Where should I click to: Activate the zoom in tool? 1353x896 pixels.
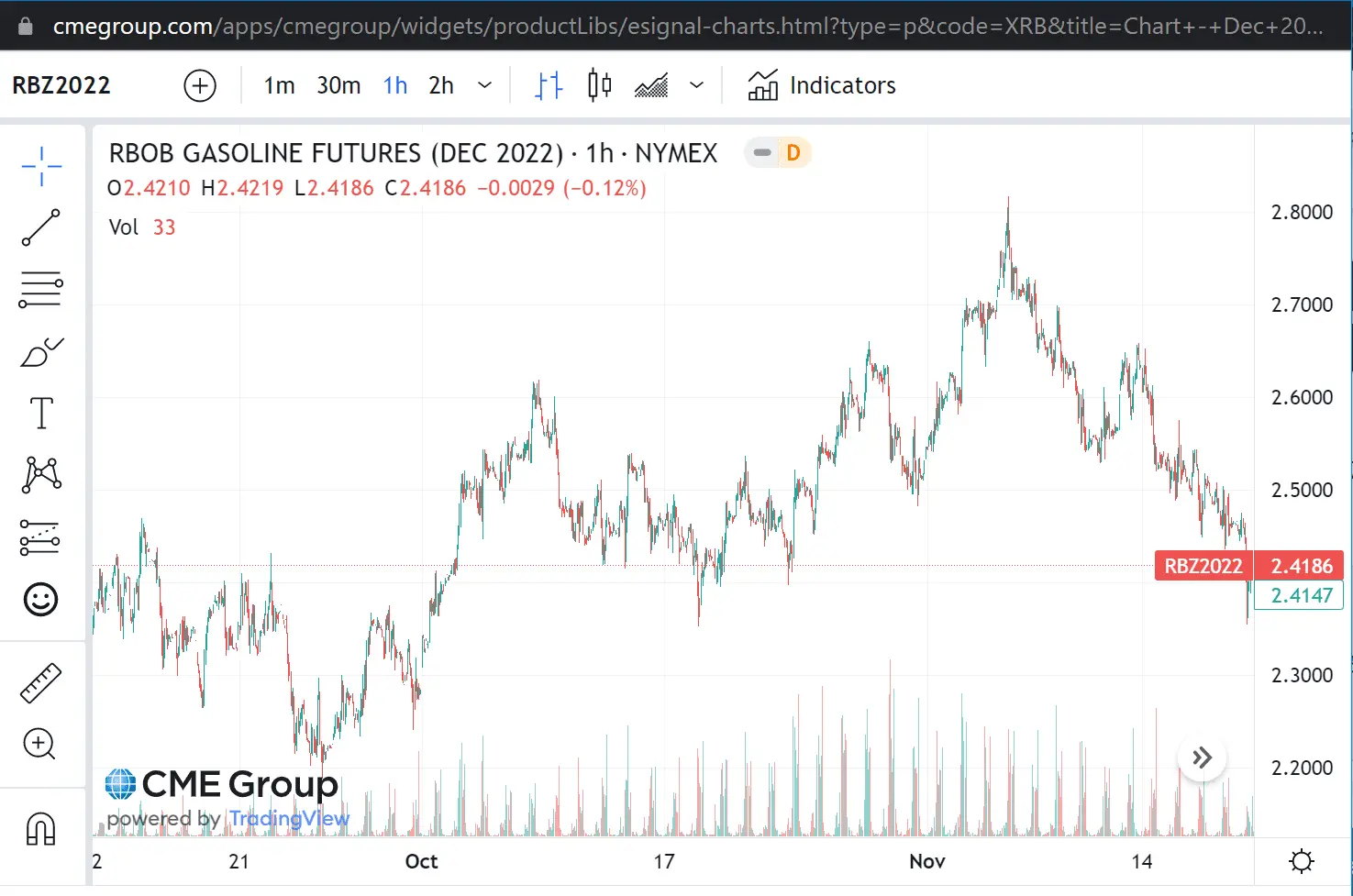pos(41,744)
